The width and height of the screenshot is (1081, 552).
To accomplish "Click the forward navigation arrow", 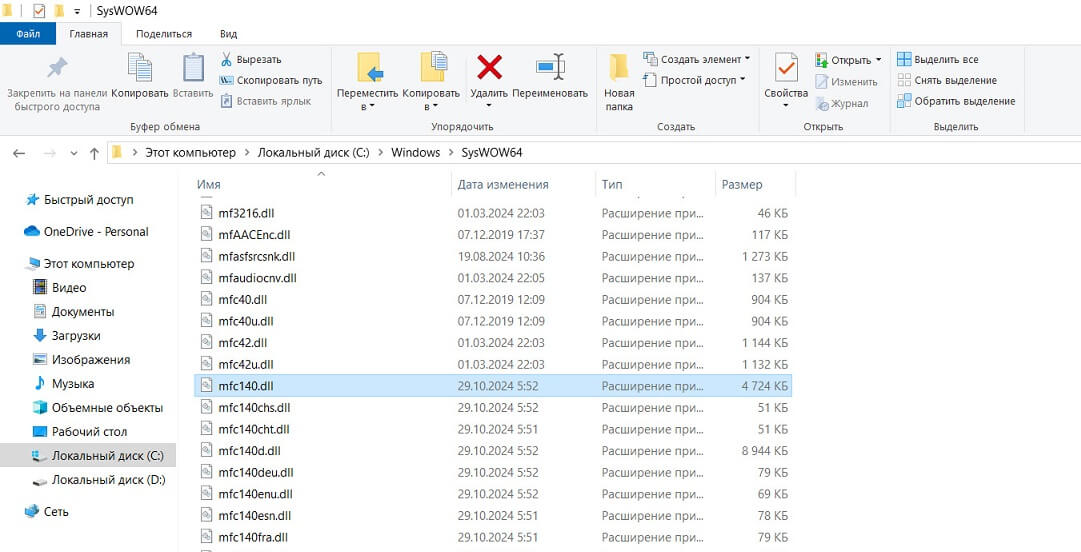I will (50, 153).
